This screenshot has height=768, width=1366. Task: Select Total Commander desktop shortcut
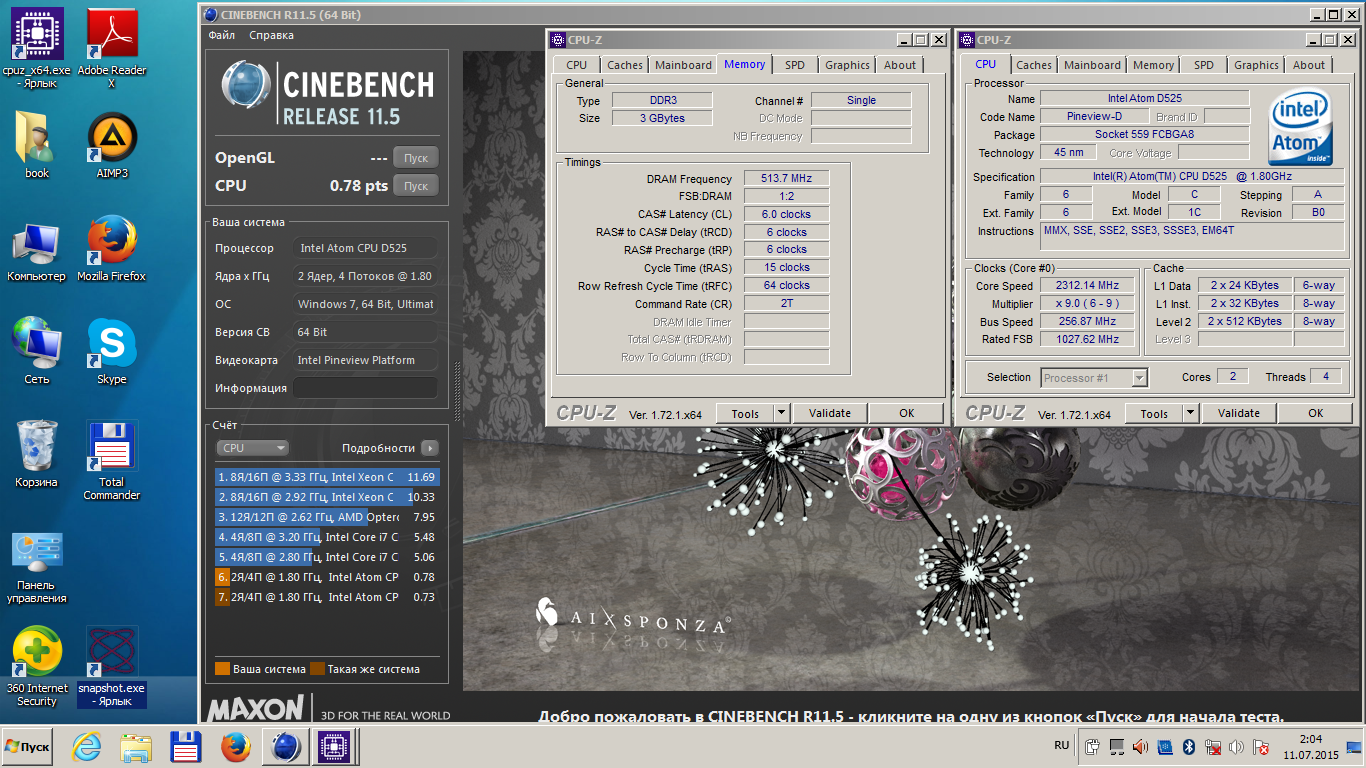pos(112,461)
